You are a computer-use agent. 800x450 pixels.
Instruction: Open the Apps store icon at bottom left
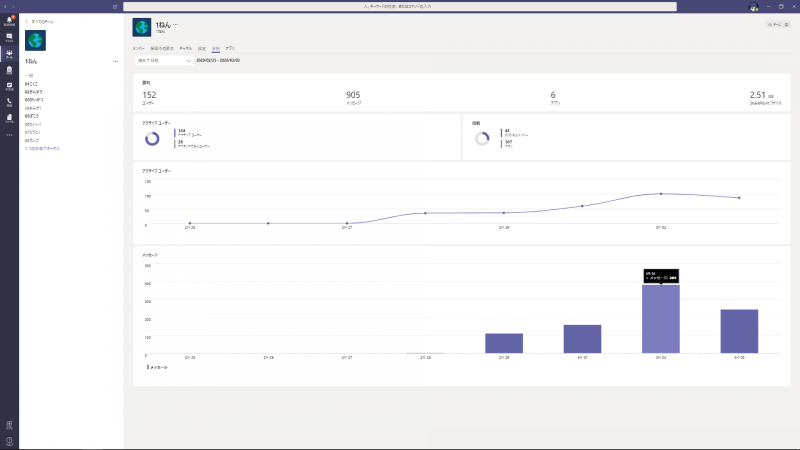(x=9, y=424)
